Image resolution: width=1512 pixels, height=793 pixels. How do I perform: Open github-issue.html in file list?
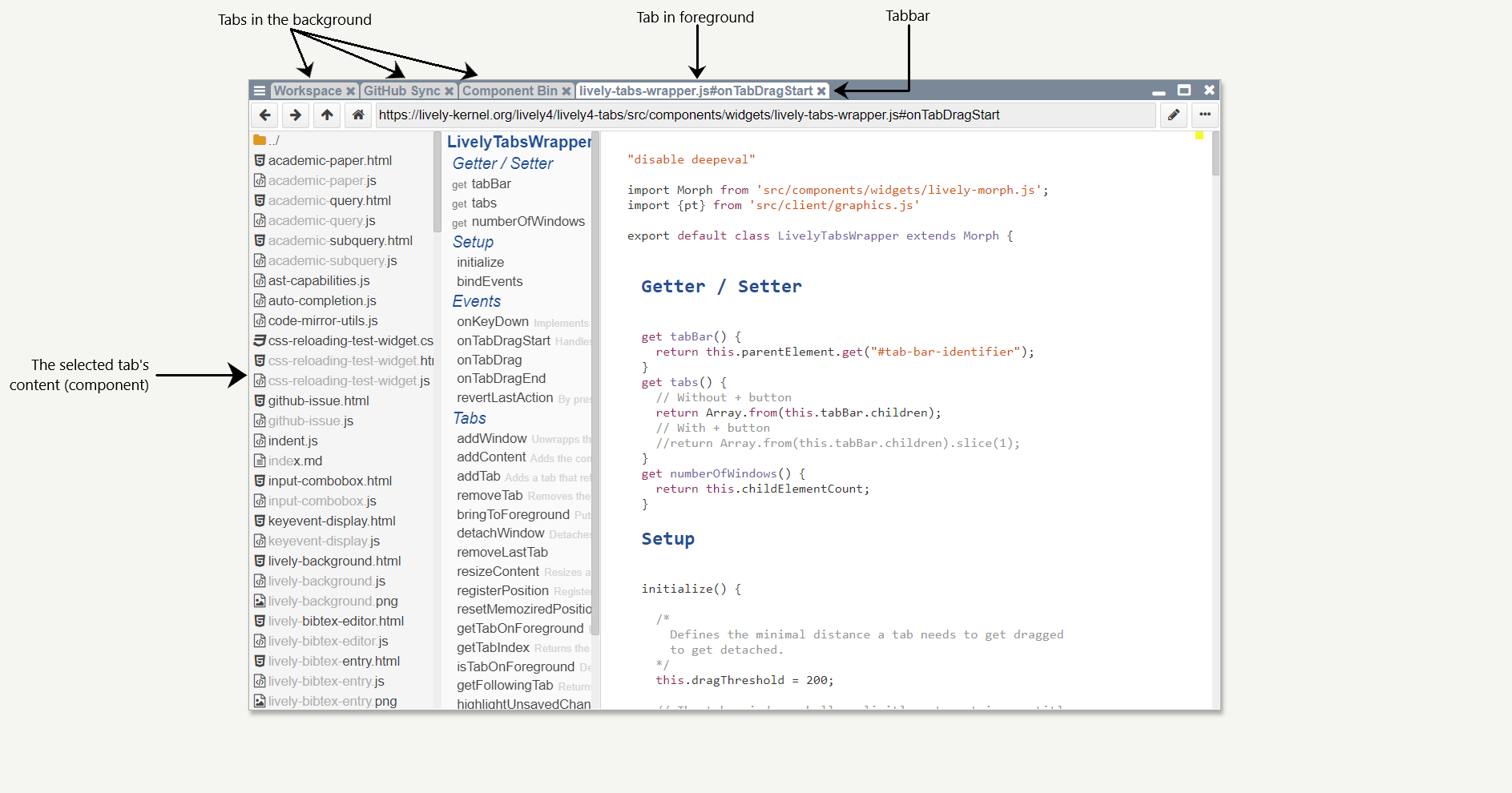(x=318, y=401)
